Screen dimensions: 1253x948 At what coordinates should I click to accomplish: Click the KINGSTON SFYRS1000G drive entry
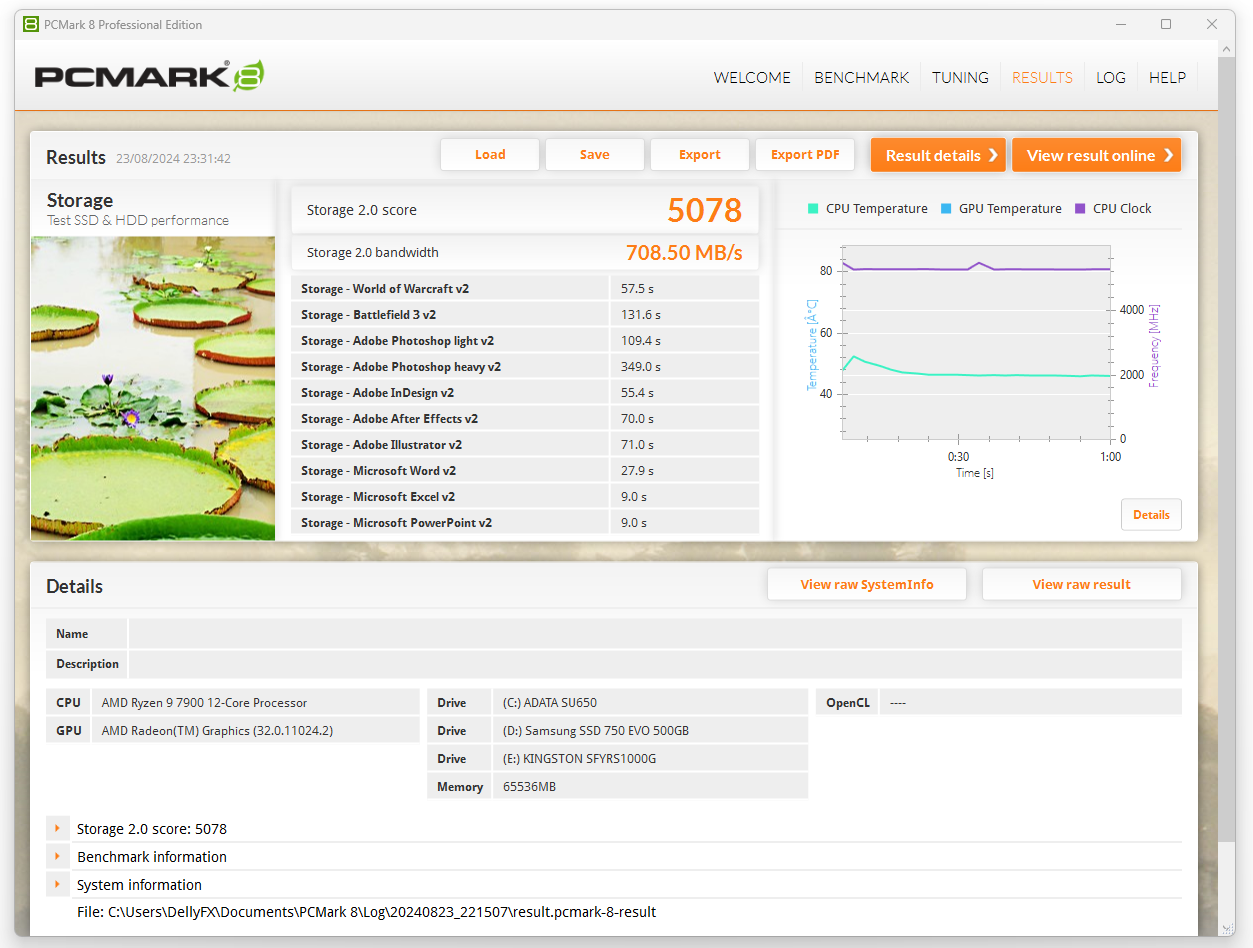[650, 759]
